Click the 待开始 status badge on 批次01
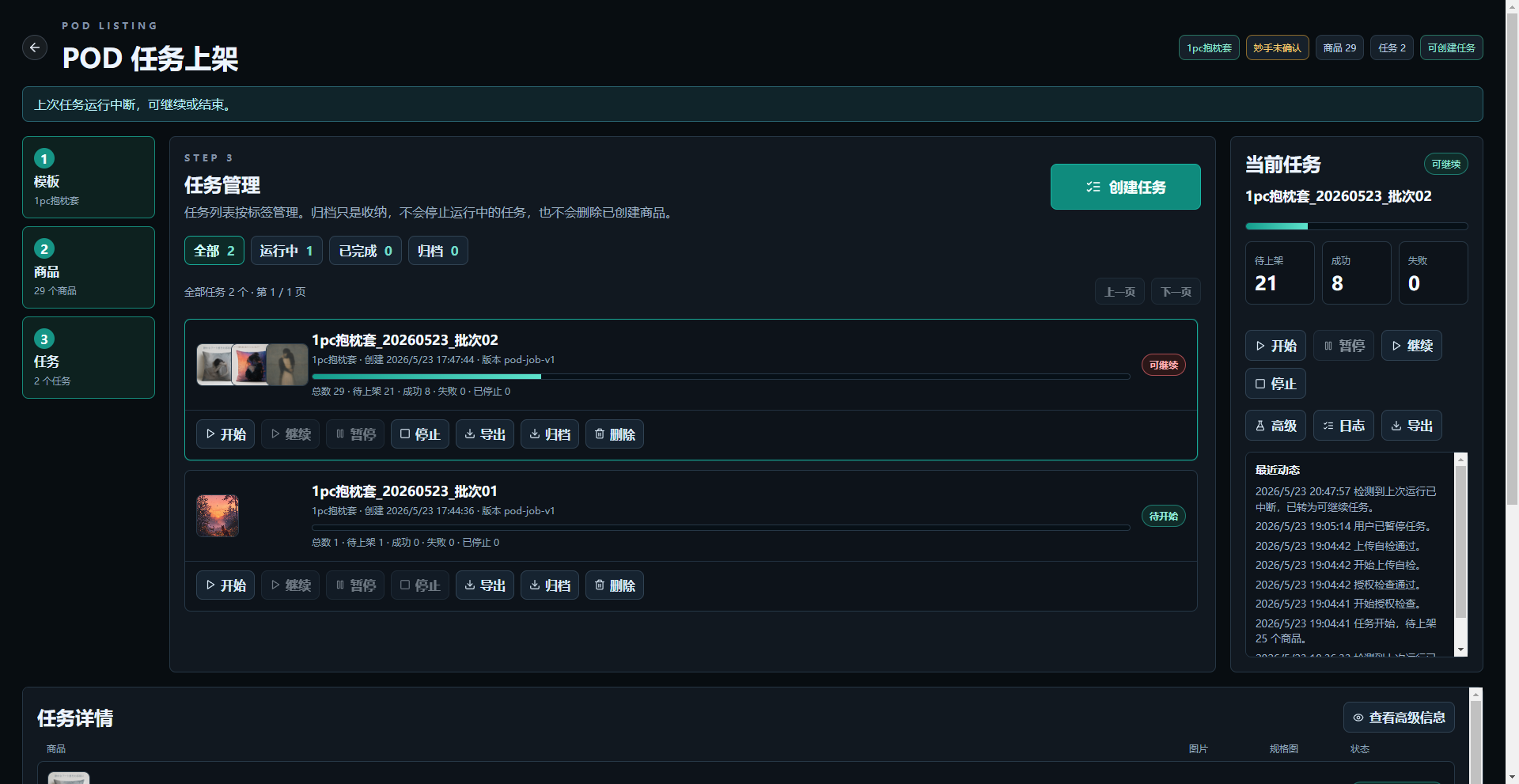This screenshot has height=784, width=1519. 1163,516
